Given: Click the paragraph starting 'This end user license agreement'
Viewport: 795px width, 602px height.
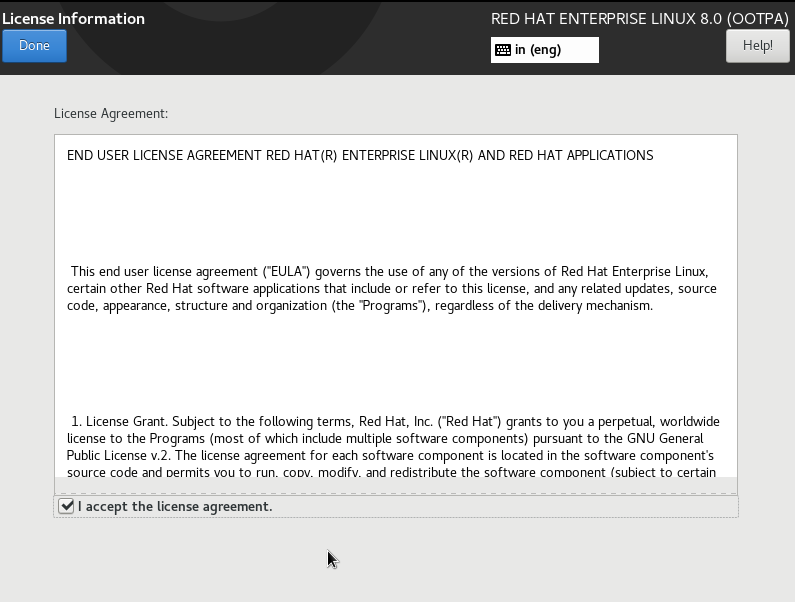Looking at the screenshot, I should (x=391, y=289).
